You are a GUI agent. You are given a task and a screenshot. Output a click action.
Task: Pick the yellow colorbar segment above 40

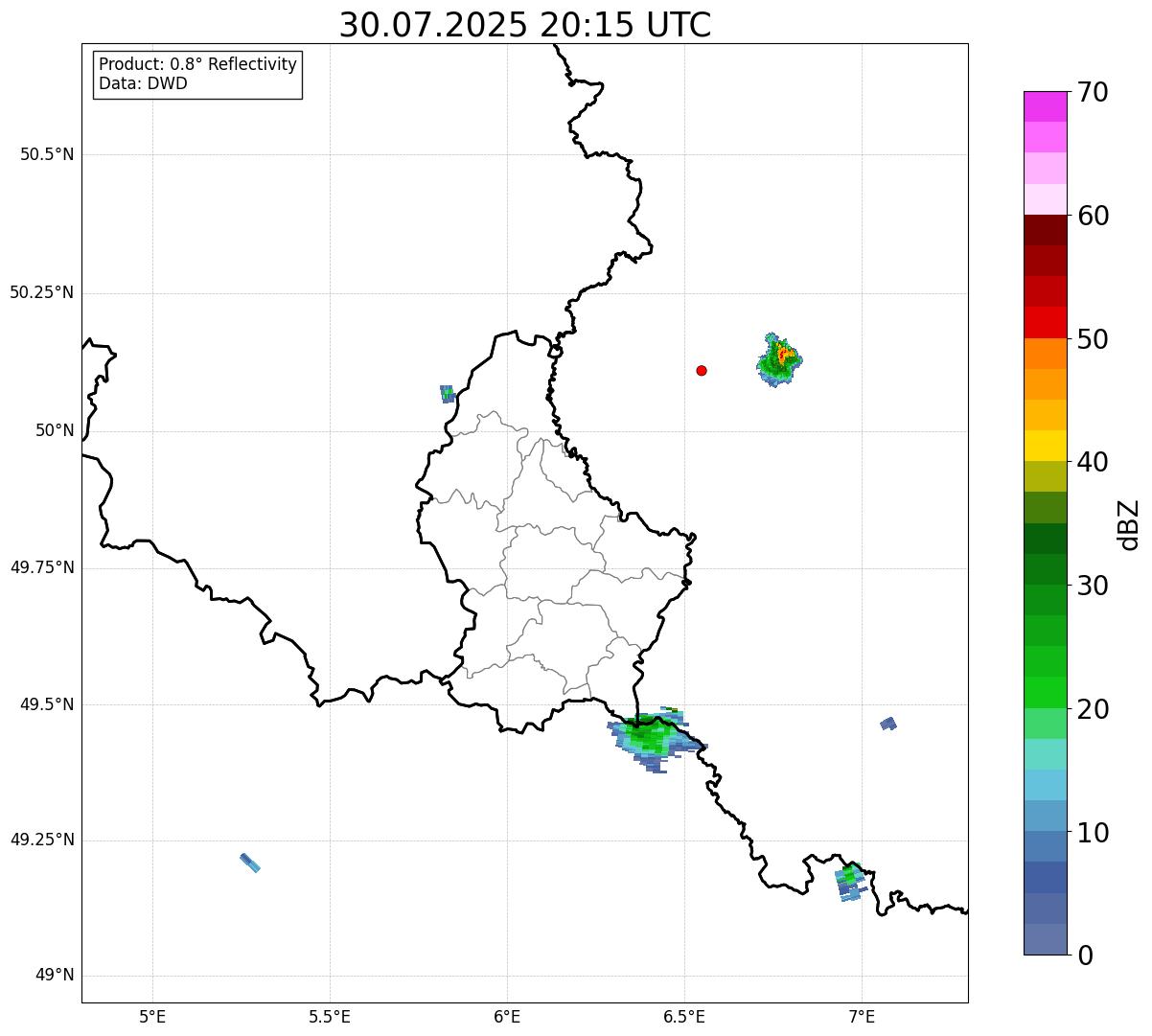pyautogui.click(x=1045, y=446)
